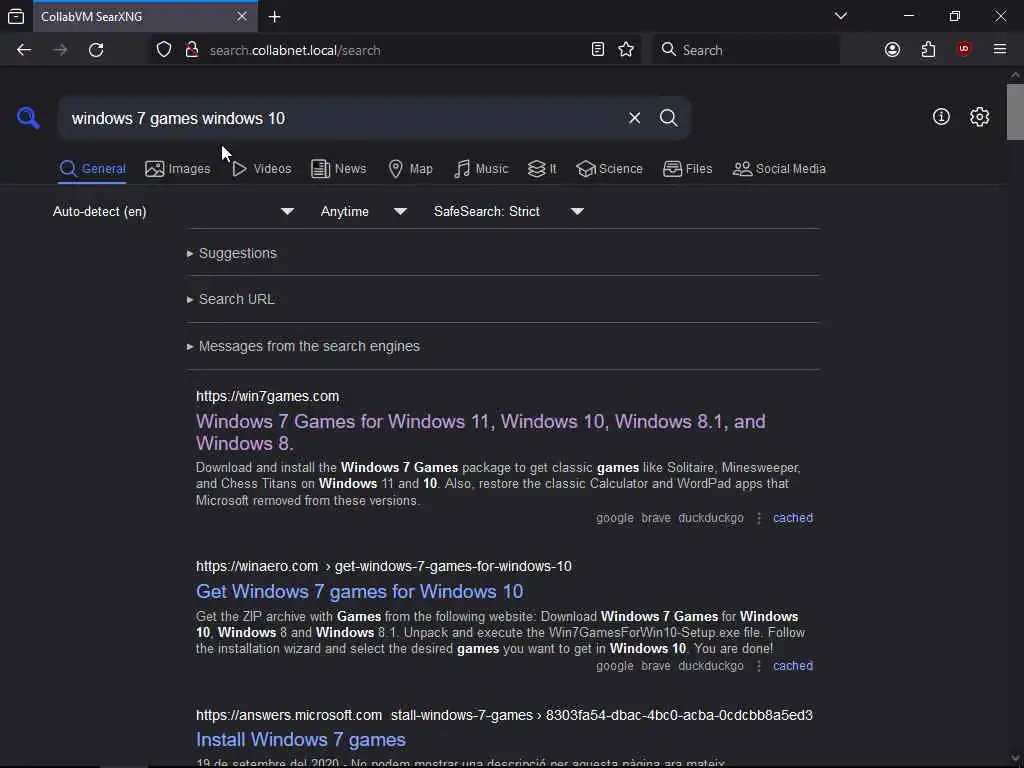Switch to the Science category
This screenshot has height=768, width=1024.
click(x=609, y=168)
